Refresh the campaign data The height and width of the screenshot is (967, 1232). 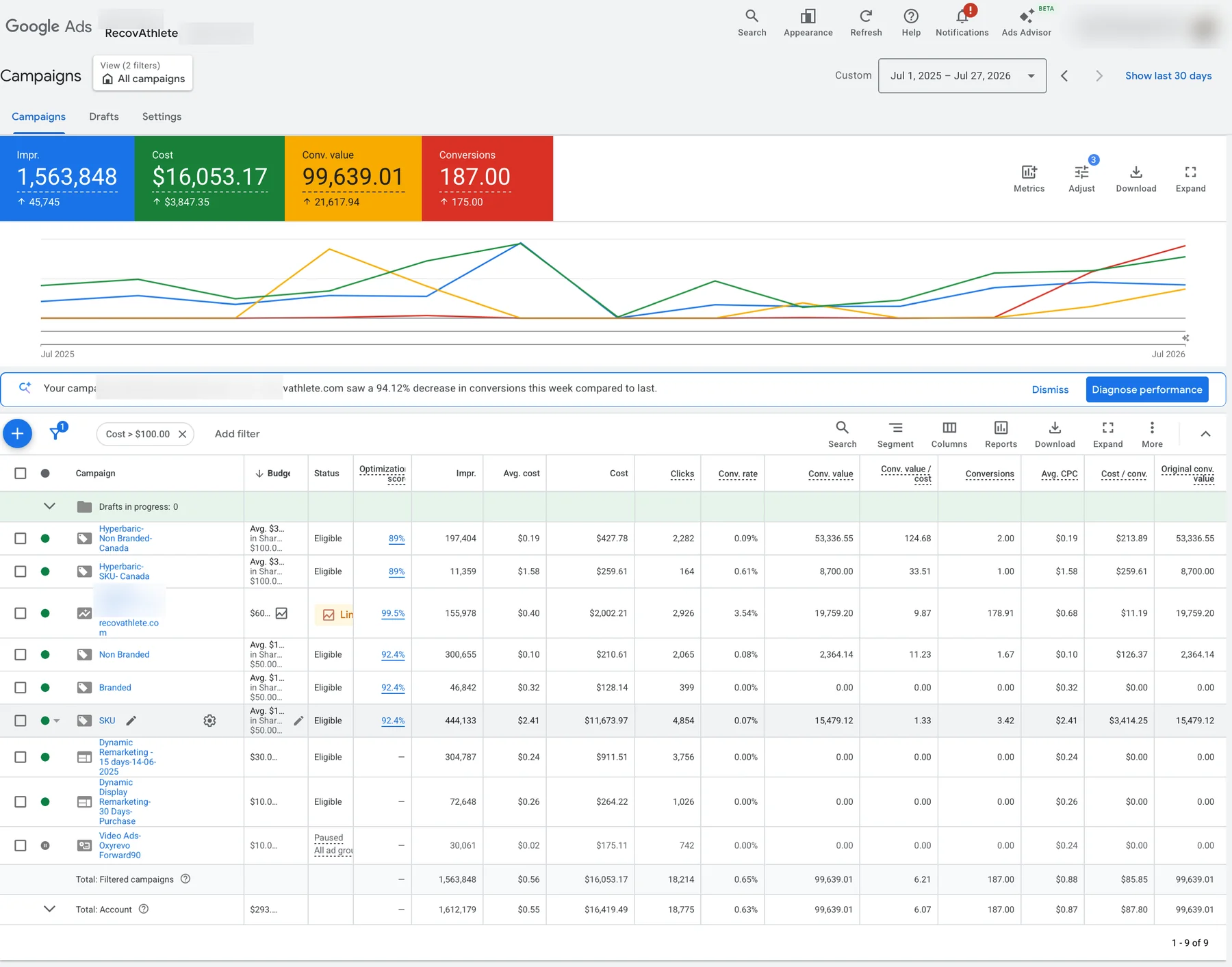[866, 23]
